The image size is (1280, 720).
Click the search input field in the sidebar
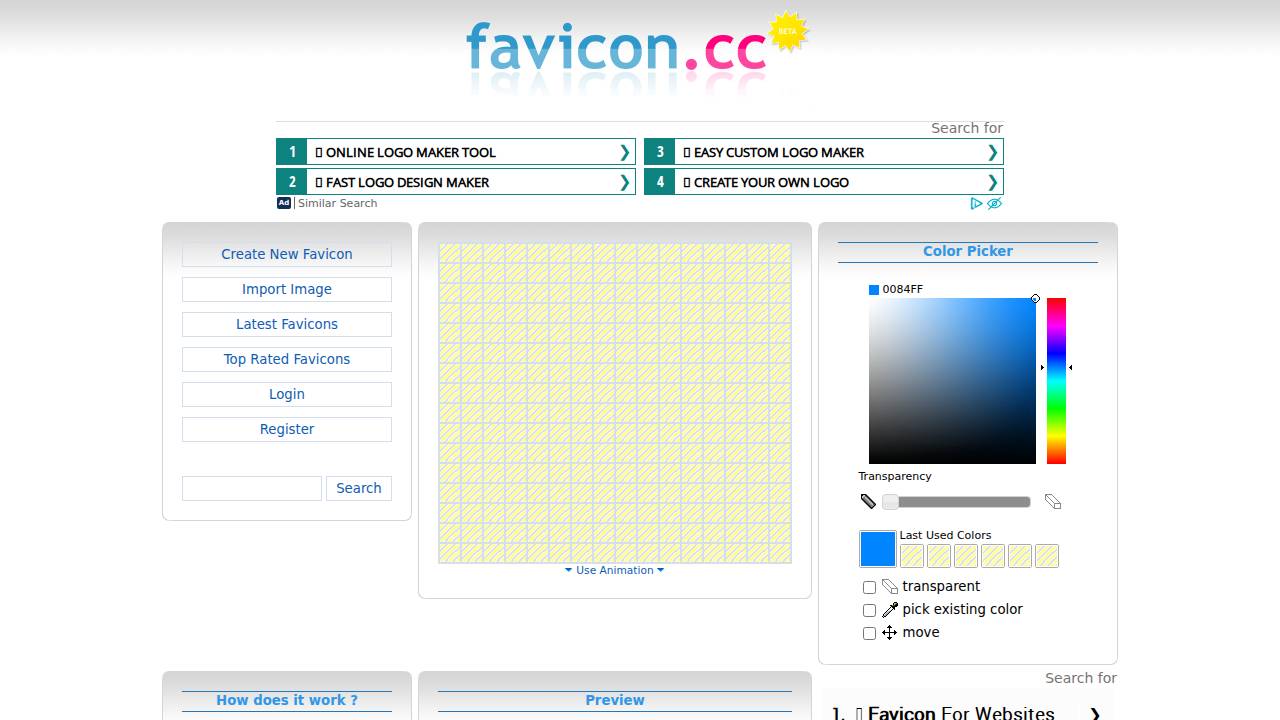point(251,488)
